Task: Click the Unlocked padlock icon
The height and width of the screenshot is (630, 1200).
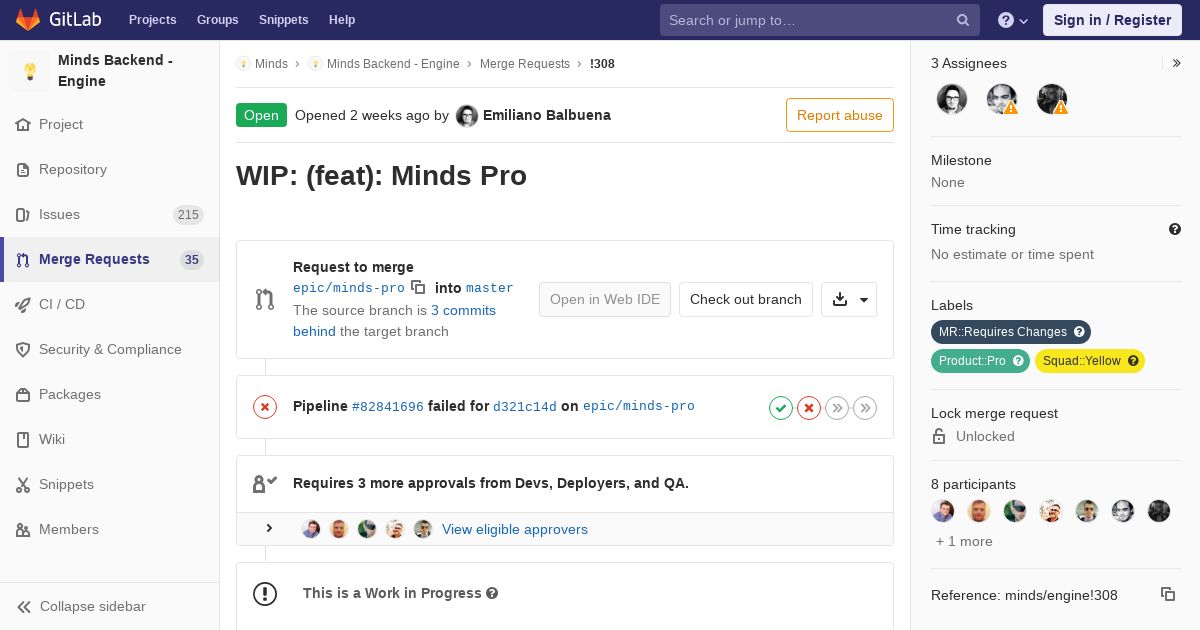Action: click(939, 436)
